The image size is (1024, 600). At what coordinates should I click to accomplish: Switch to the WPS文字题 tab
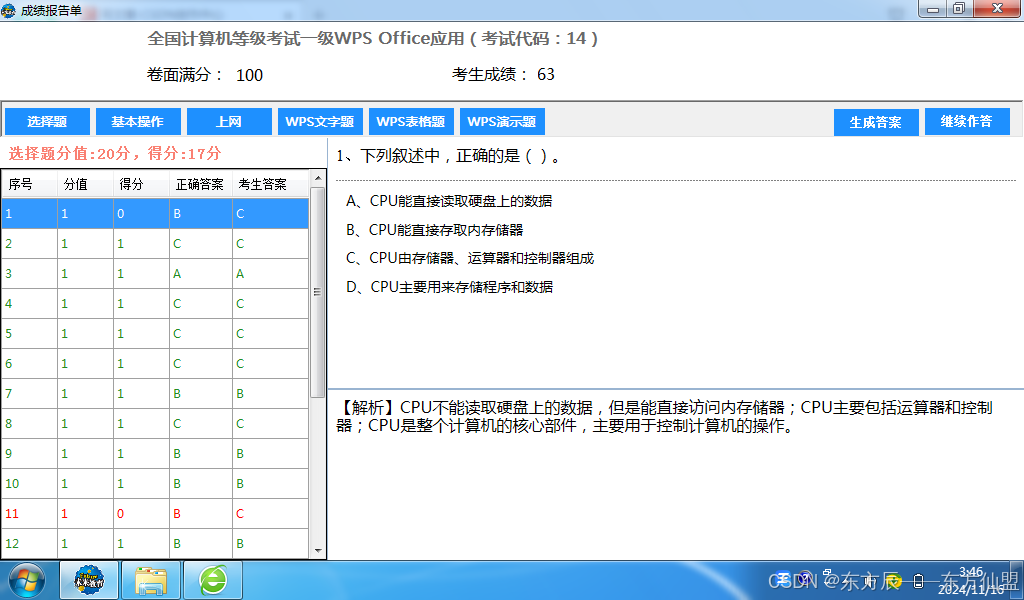320,121
